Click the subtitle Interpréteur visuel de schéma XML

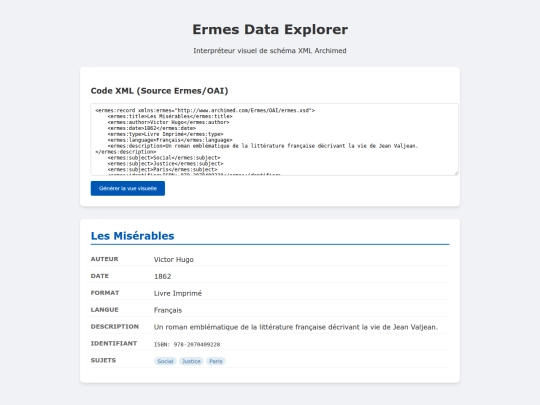(x=270, y=51)
